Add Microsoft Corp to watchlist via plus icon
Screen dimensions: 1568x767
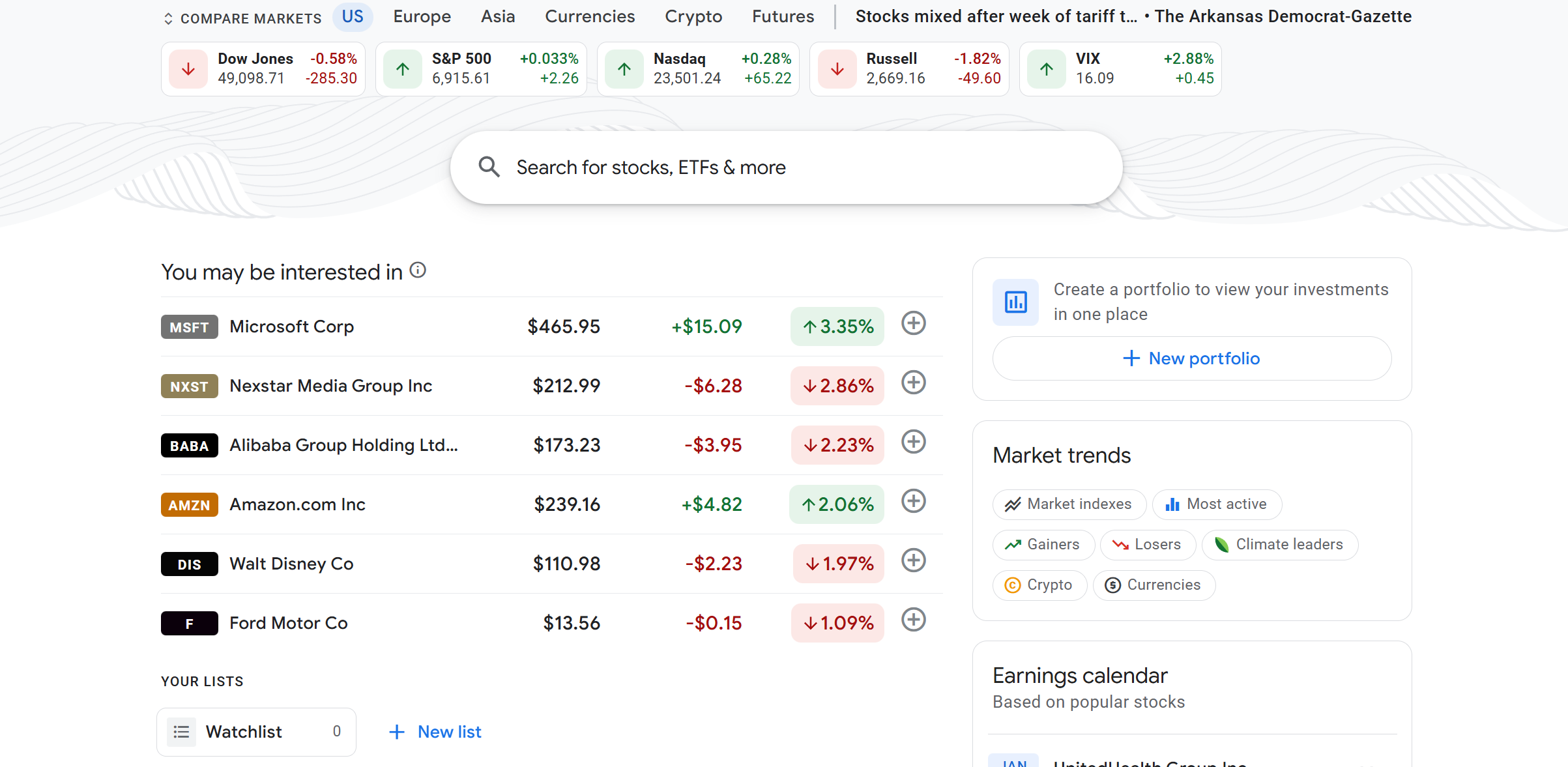click(x=913, y=324)
